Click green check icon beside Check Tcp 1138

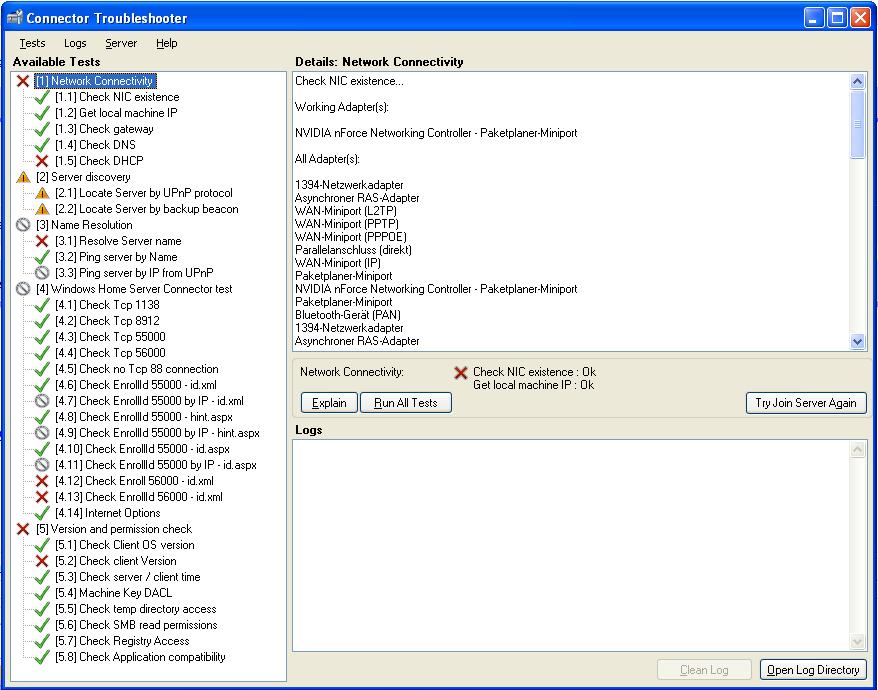(42, 305)
